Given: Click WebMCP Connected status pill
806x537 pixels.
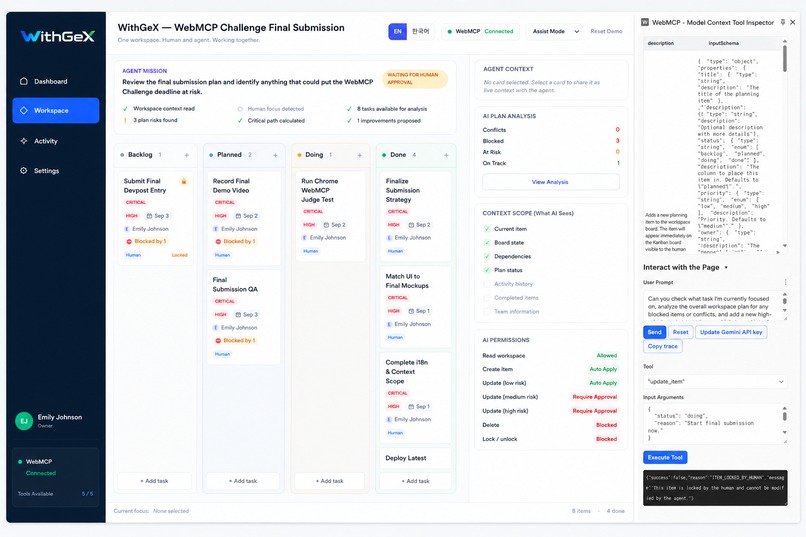Looking at the screenshot, I should 480,31.
